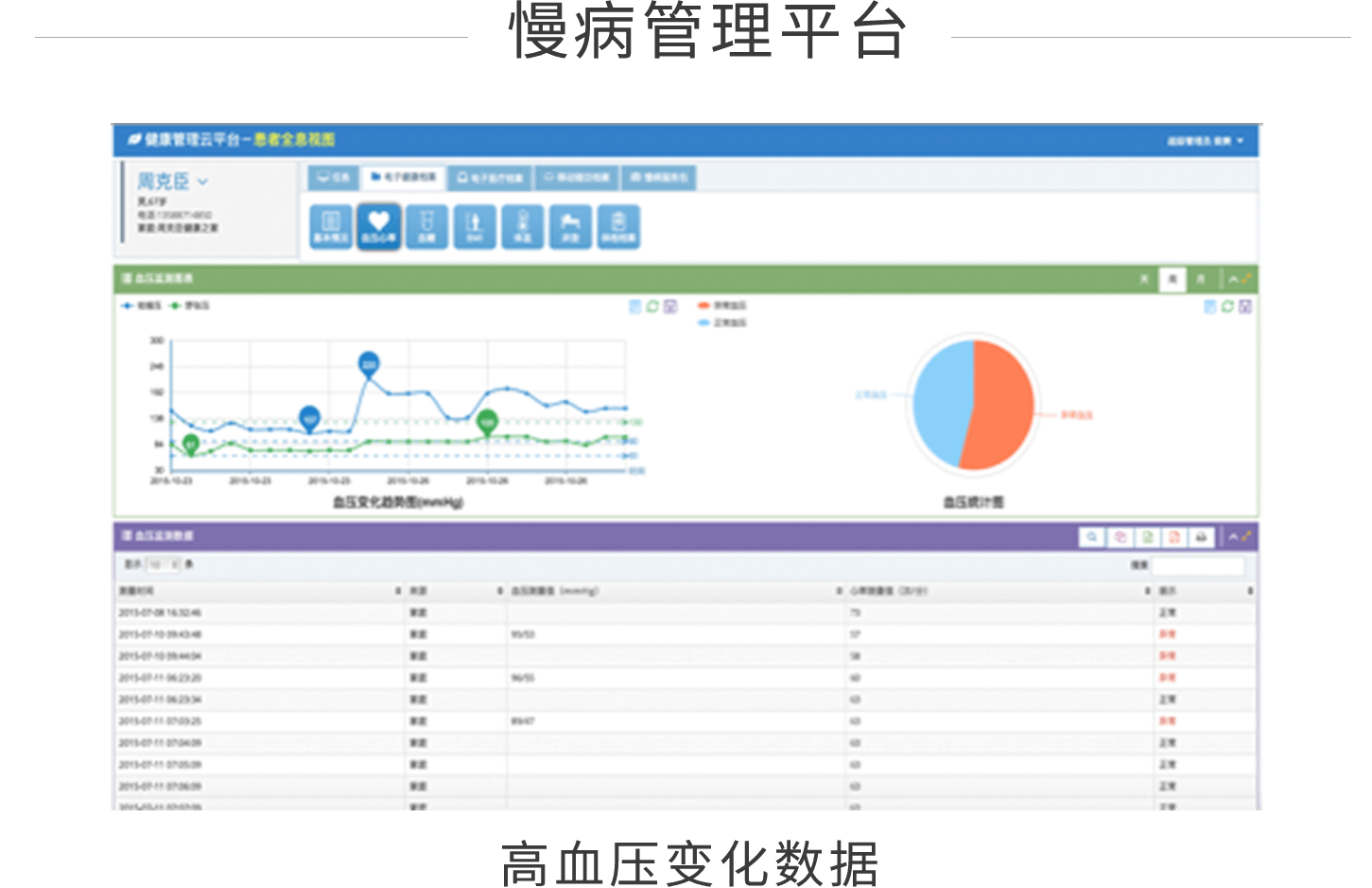The image size is (1372, 888).
Task: Click magnifier button in purple table header
Action: click(x=1092, y=537)
